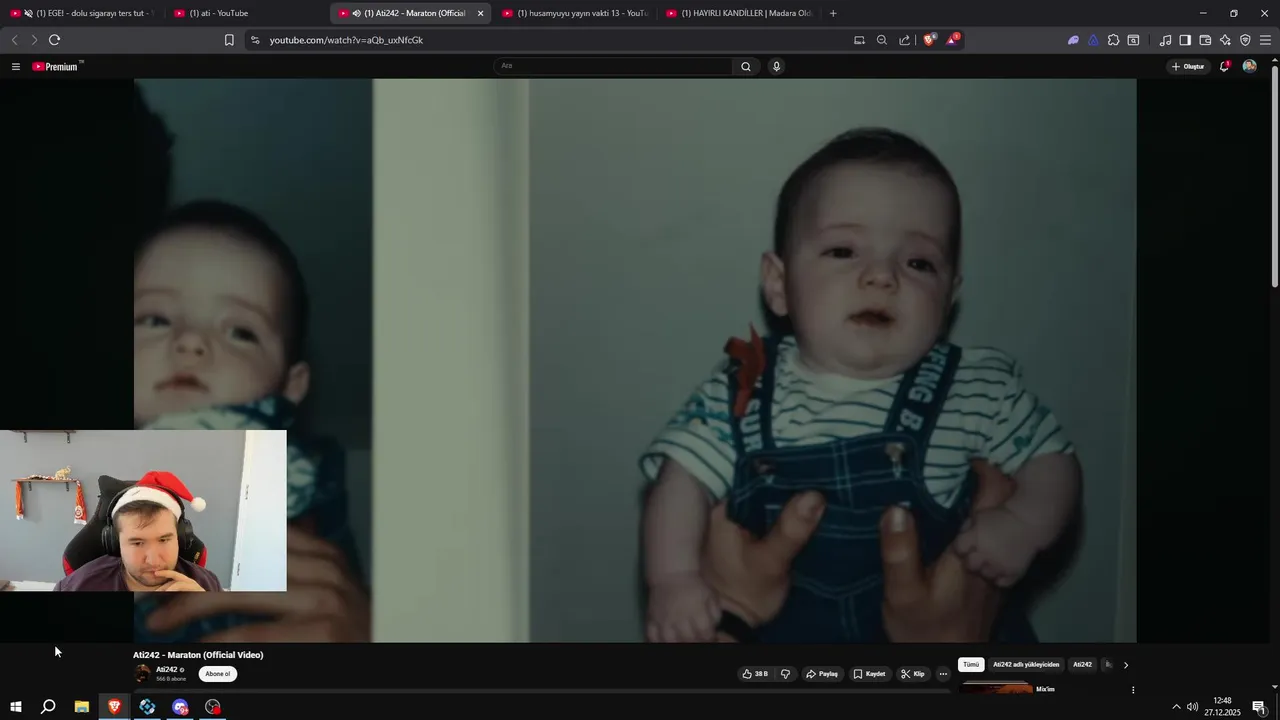This screenshot has height=720, width=1280.
Task: Open Leo AI sparkle icon
Action: point(1225,40)
